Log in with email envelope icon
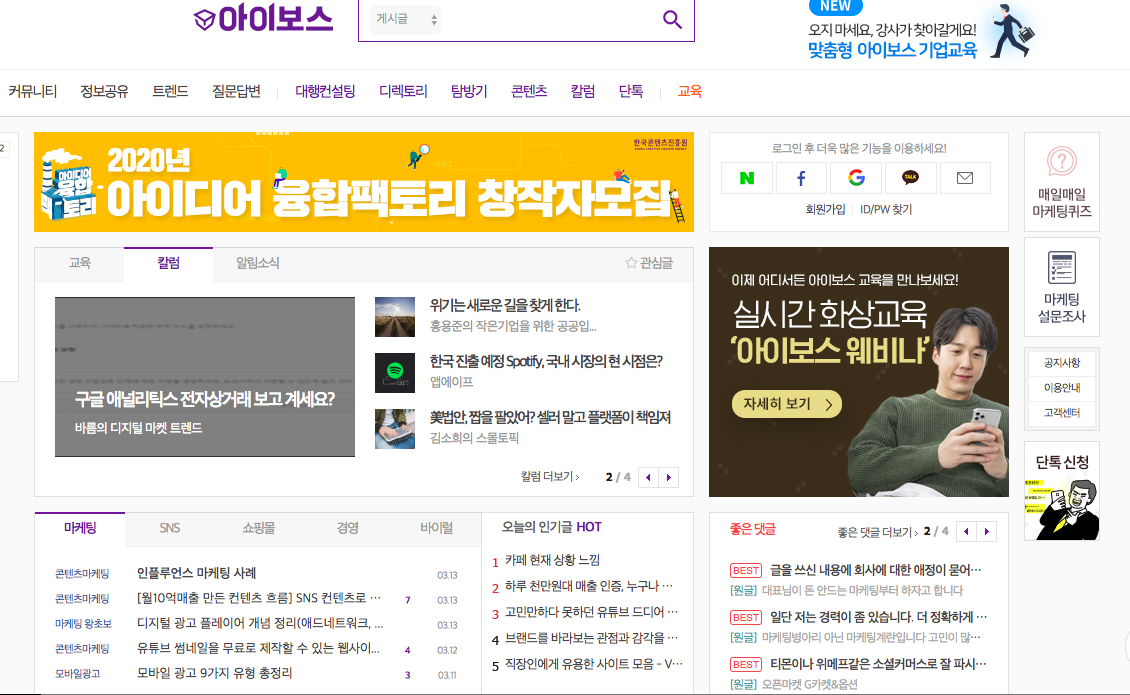Image resolution: width=1130 pixels, height=695 pixels. (965, 178)
